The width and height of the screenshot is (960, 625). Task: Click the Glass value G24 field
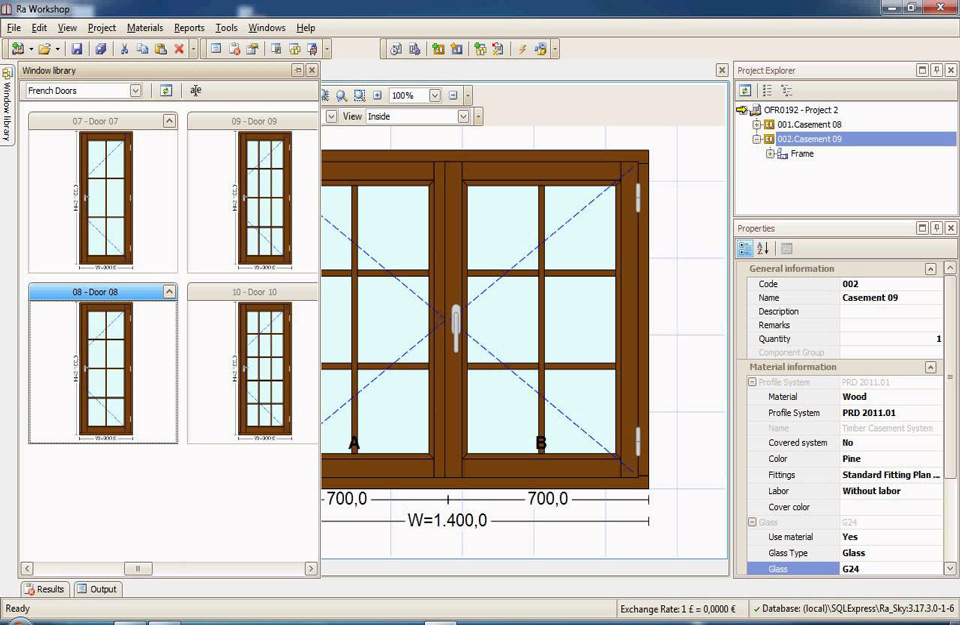point(891,569)
